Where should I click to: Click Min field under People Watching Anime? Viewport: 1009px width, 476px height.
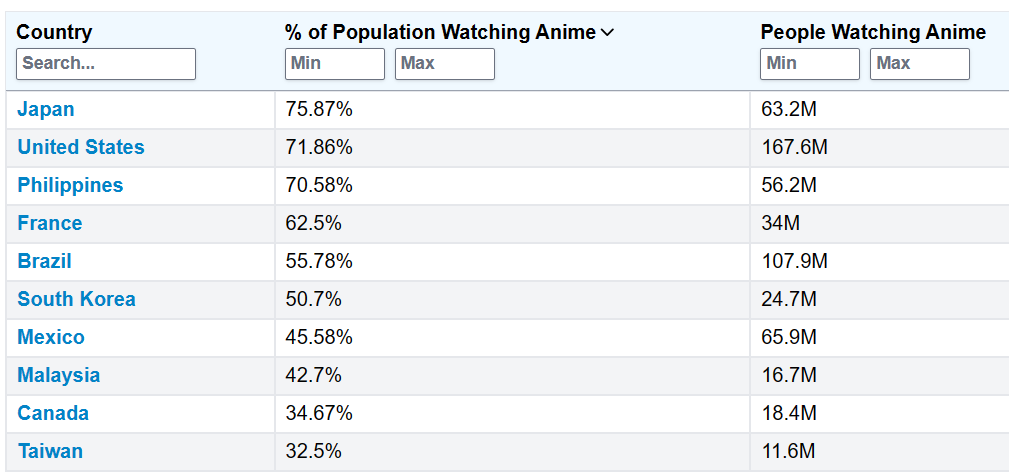tap(810, 63)
